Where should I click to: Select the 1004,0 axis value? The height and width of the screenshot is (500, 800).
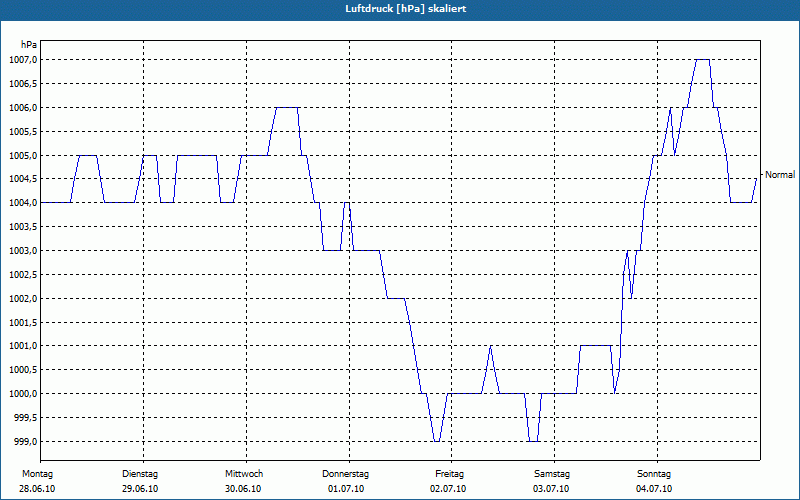(x=23, y=203)
